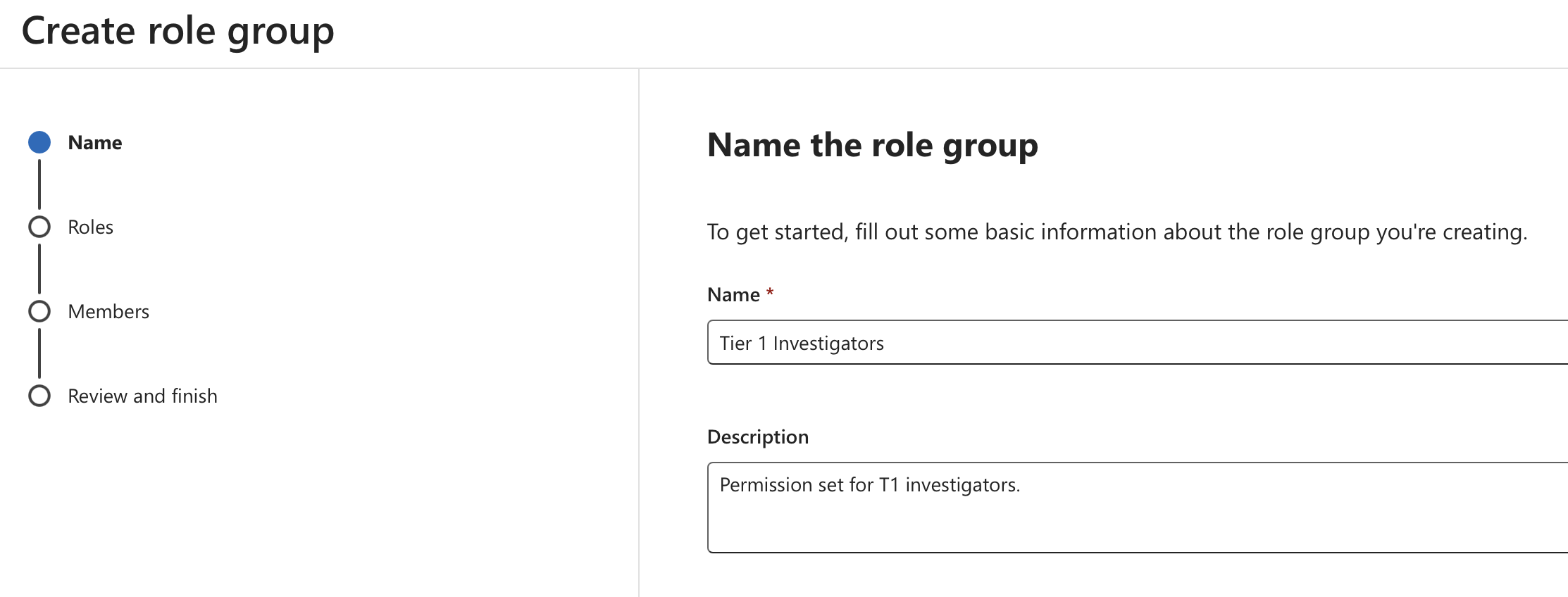Image resolution: width=1568 pixels, height=597 pixels.
Task: Open the Name step in the wizard
Action: click(x=94, y=142)
